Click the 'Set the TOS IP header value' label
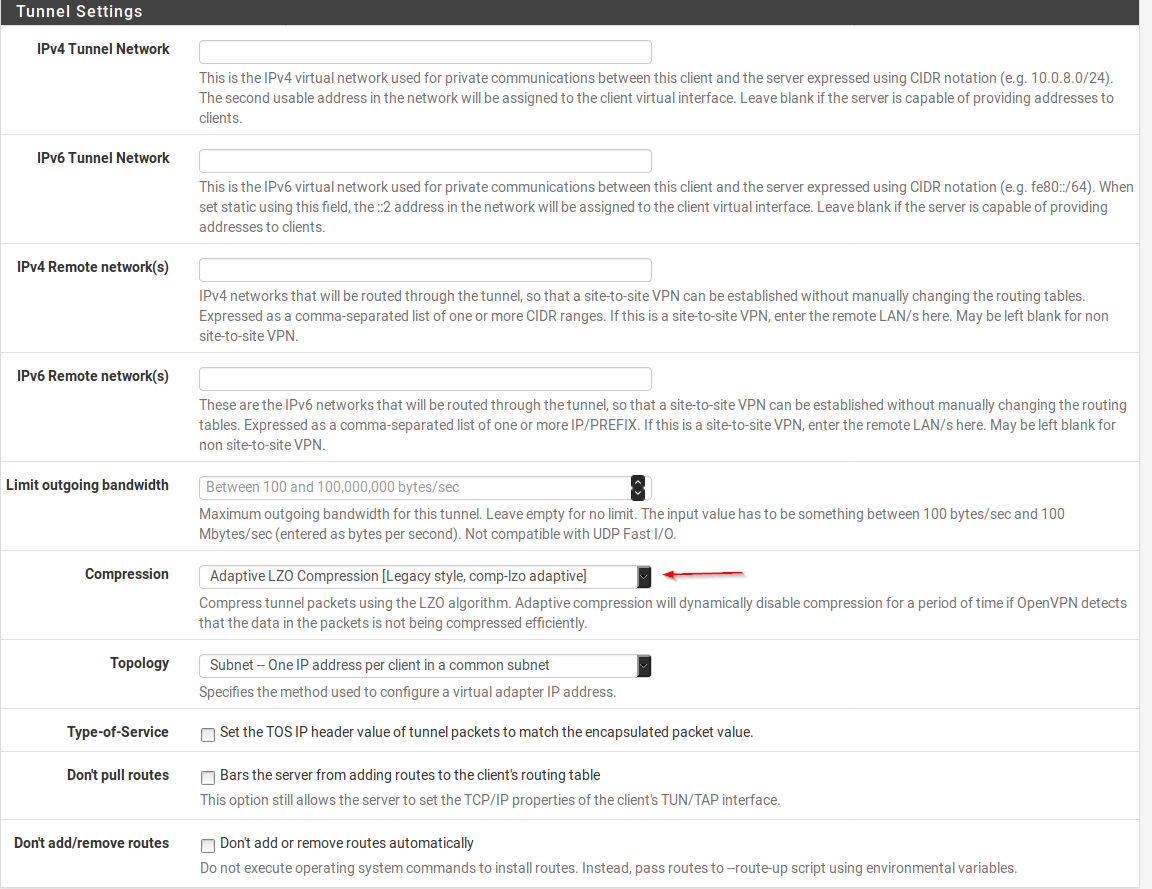This screenshot has width=1152, height=889. (486, 733)
